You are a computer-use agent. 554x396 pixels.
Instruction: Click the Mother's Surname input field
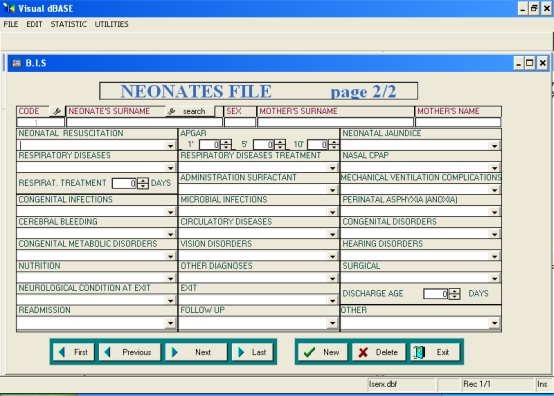(336, 122)
